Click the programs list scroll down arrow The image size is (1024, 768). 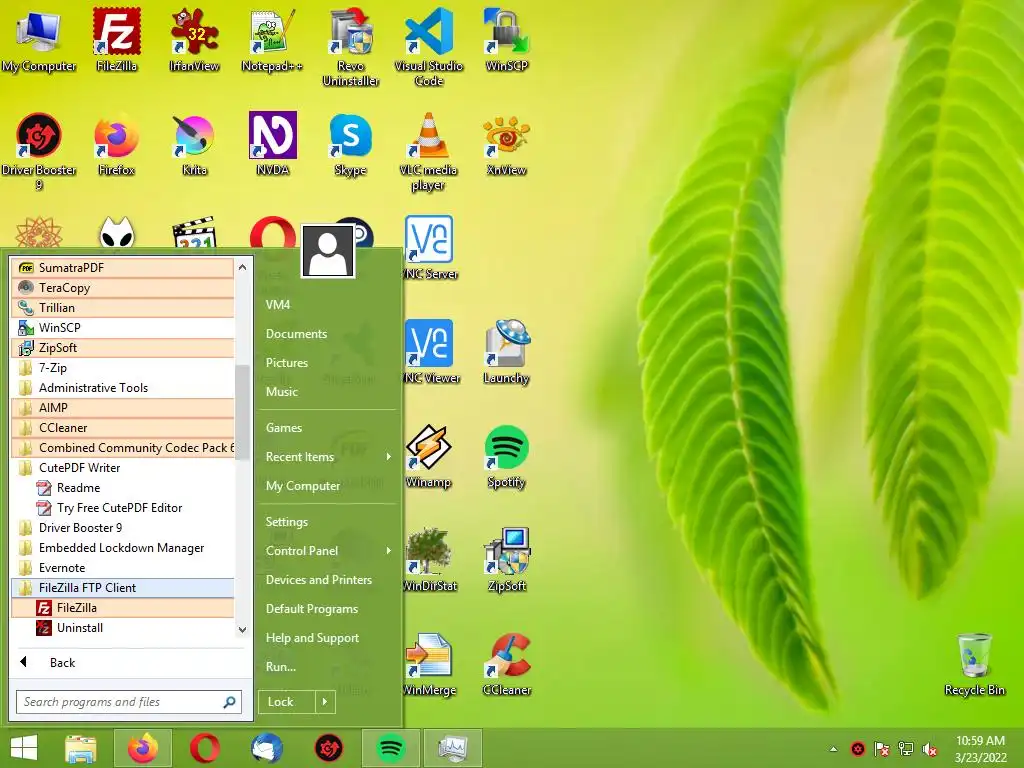pos(242,630)
